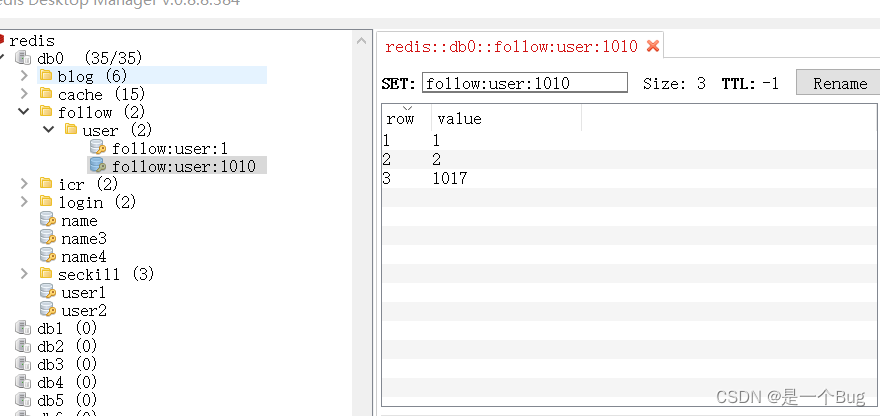This screenshot has width=880, height=416.
Task: Click the seckill folder icon
Action: [x=46, y=273]
